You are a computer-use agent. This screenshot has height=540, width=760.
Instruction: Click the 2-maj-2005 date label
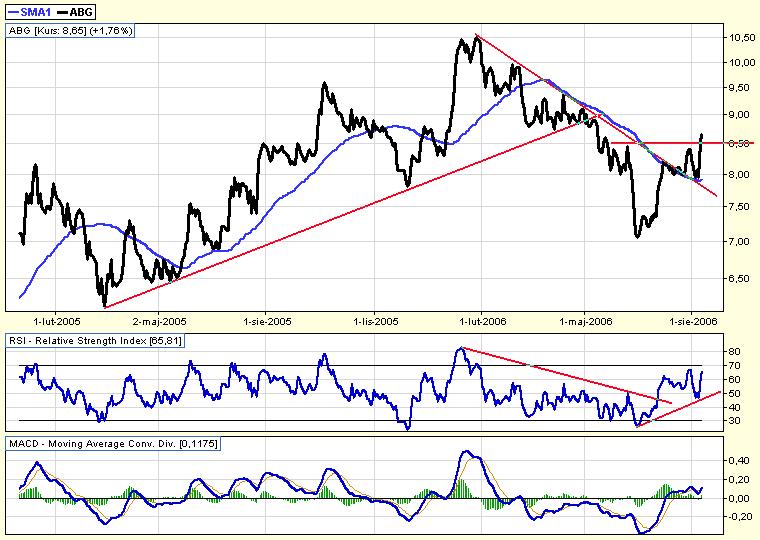pyautogui.click(x=159, y=321)
